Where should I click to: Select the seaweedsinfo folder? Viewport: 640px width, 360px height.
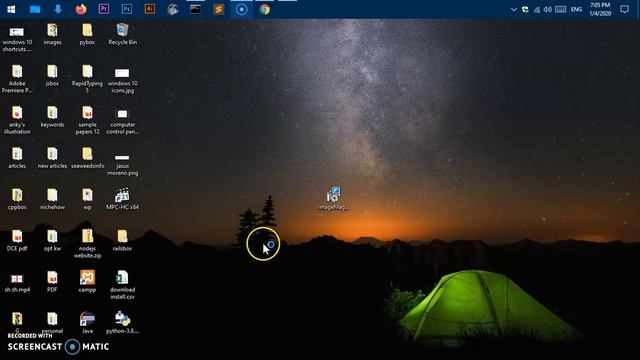coord(87,158)
